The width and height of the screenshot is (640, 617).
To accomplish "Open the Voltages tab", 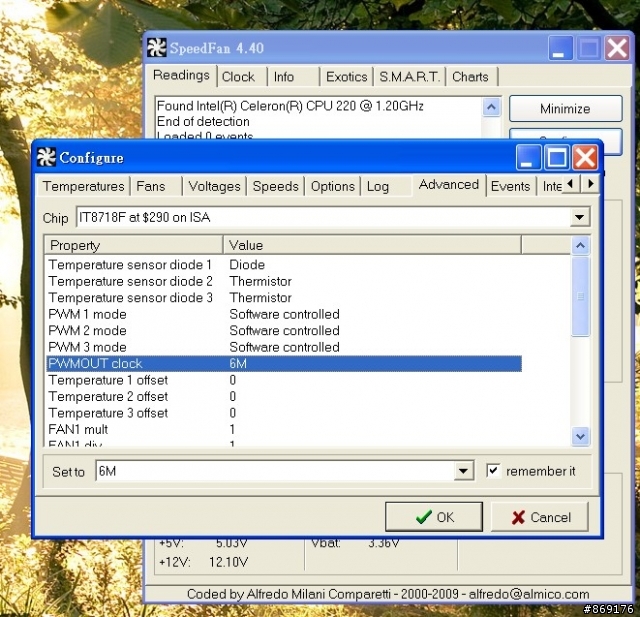I will [214, 186].
